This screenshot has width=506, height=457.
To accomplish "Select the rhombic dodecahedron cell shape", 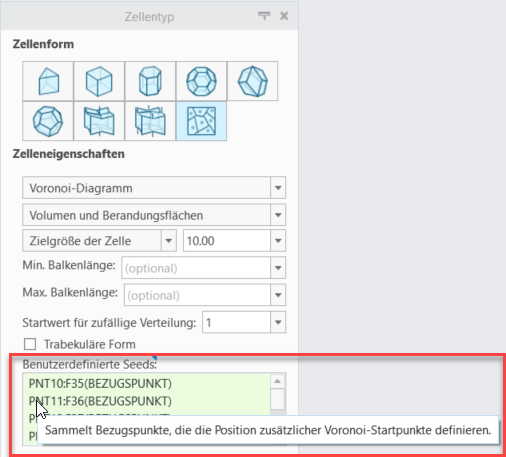I will 252,81.
